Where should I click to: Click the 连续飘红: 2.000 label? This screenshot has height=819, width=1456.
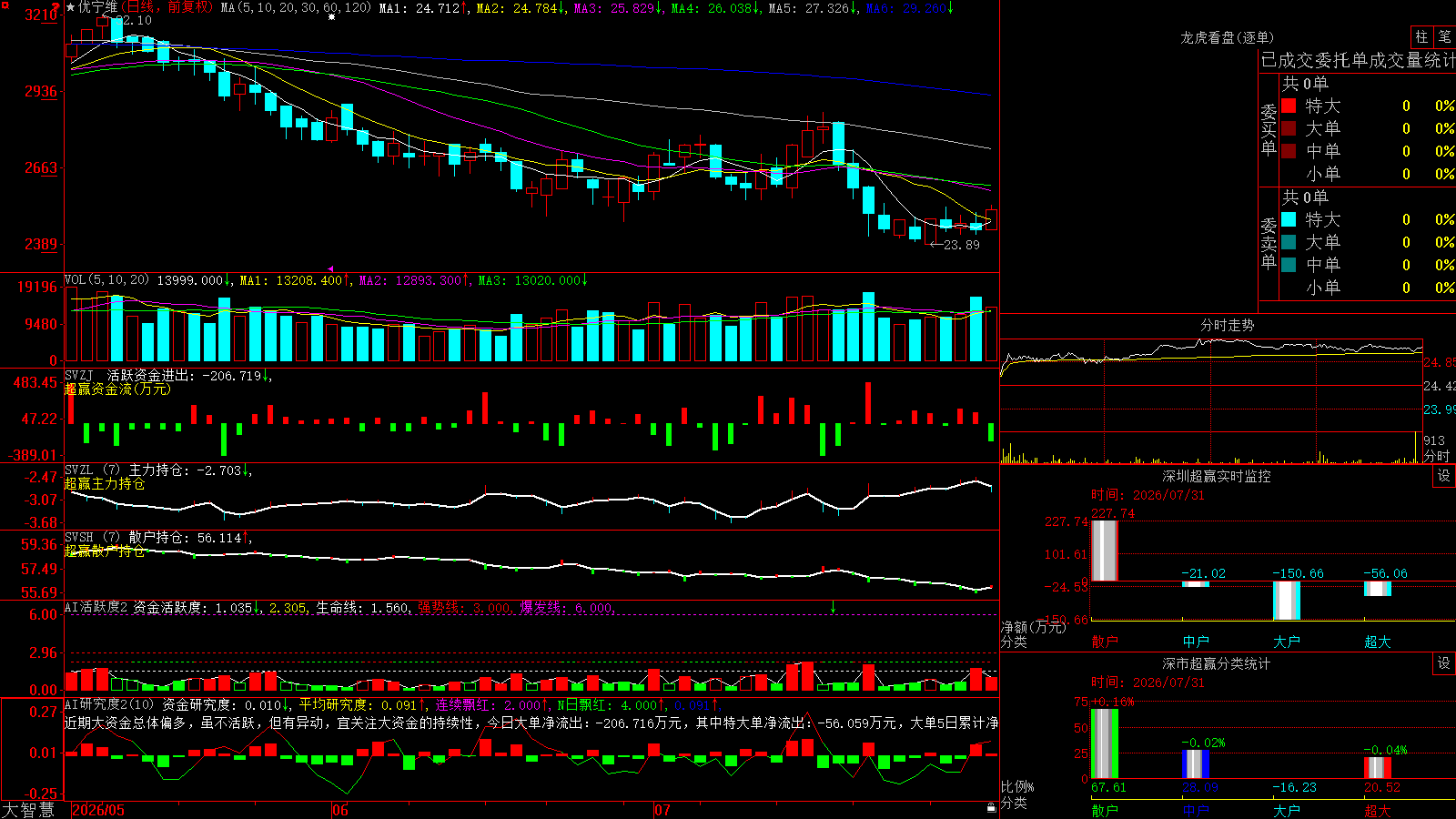tap(491, 704)
